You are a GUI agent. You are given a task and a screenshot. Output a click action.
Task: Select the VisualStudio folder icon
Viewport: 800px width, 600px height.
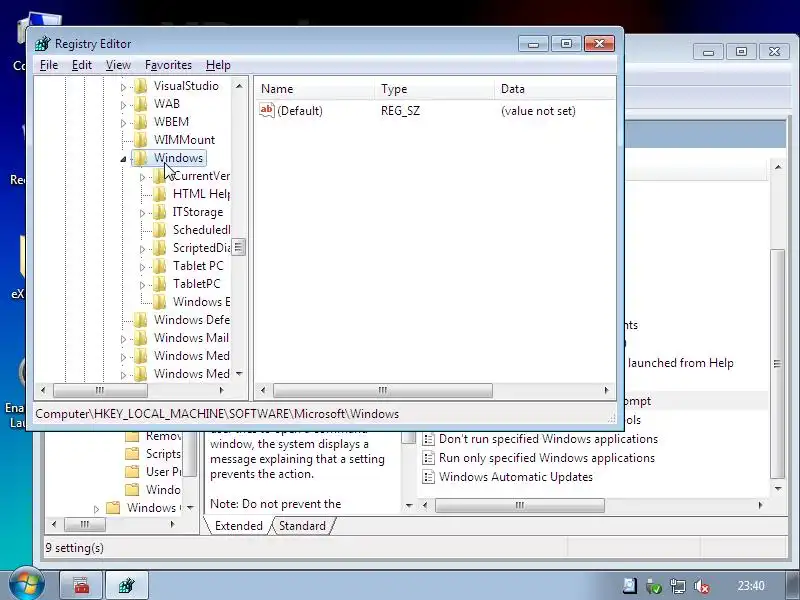point(141,86)
